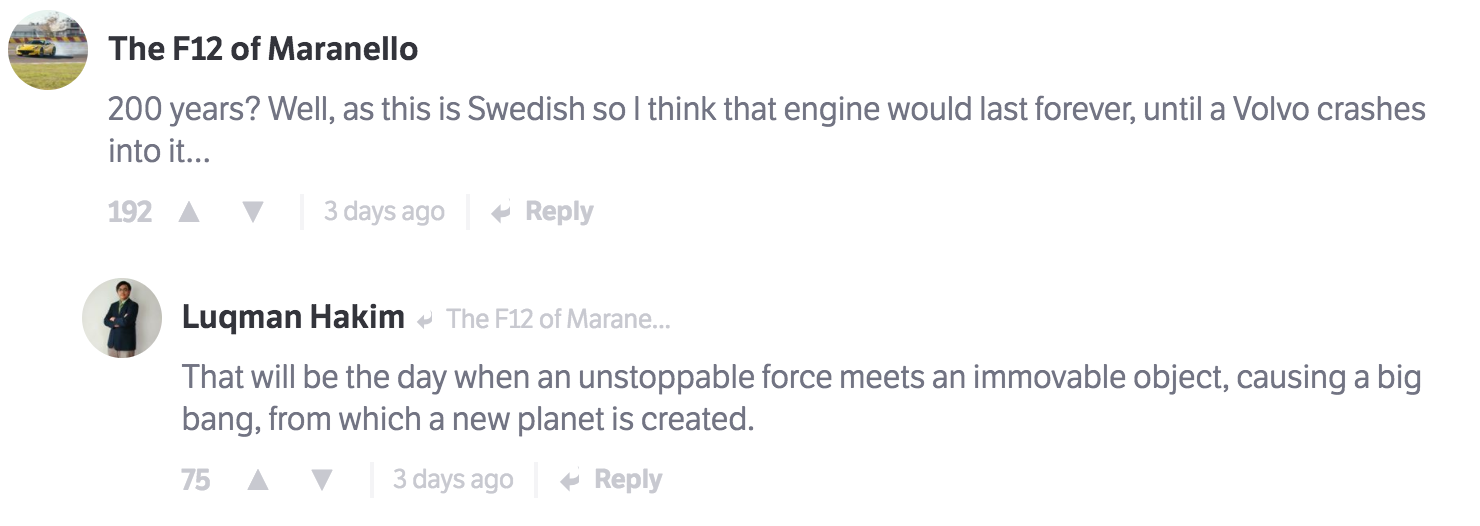The width and height of the screenshot is (1480, 526).
Task: Reply to Luqman Hakim's comment
Action: 628,480
